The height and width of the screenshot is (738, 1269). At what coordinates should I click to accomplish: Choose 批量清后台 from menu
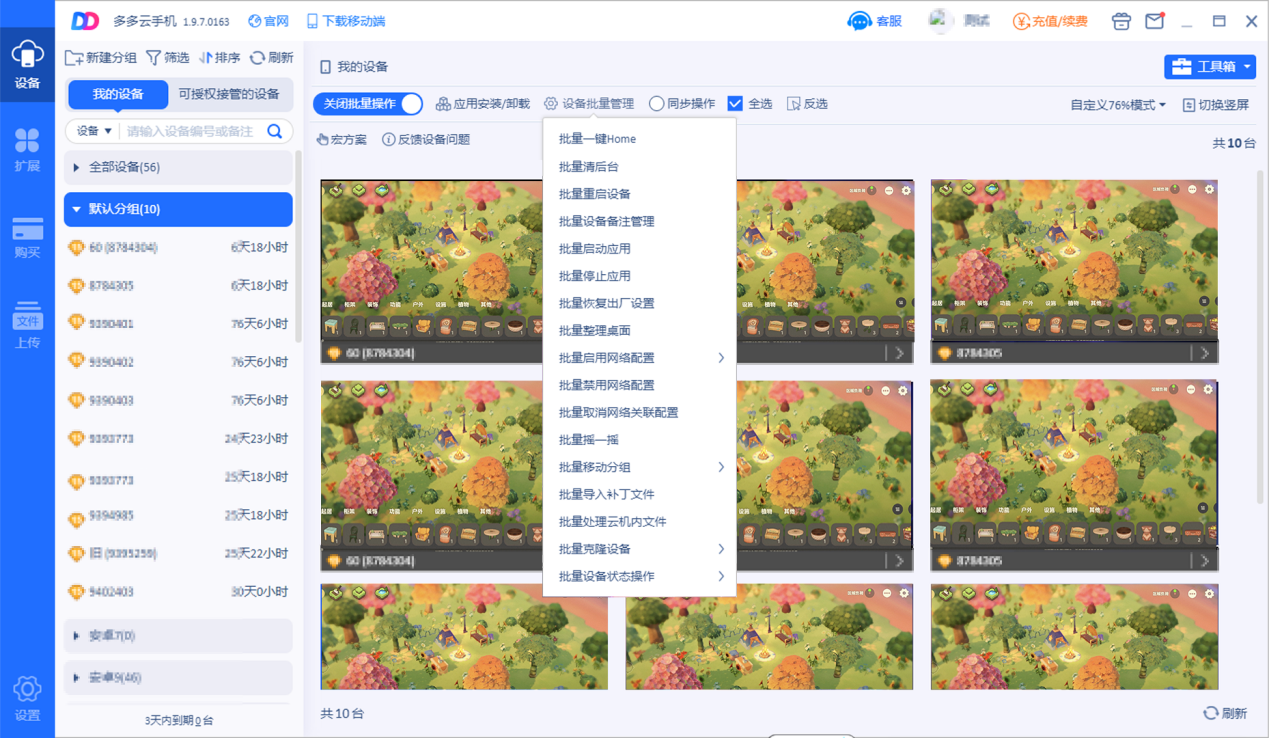[639, 167]
